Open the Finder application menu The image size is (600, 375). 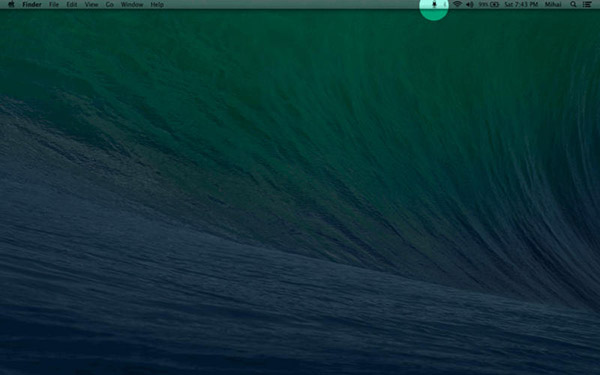pyautogui.click(x=32, y=5)
